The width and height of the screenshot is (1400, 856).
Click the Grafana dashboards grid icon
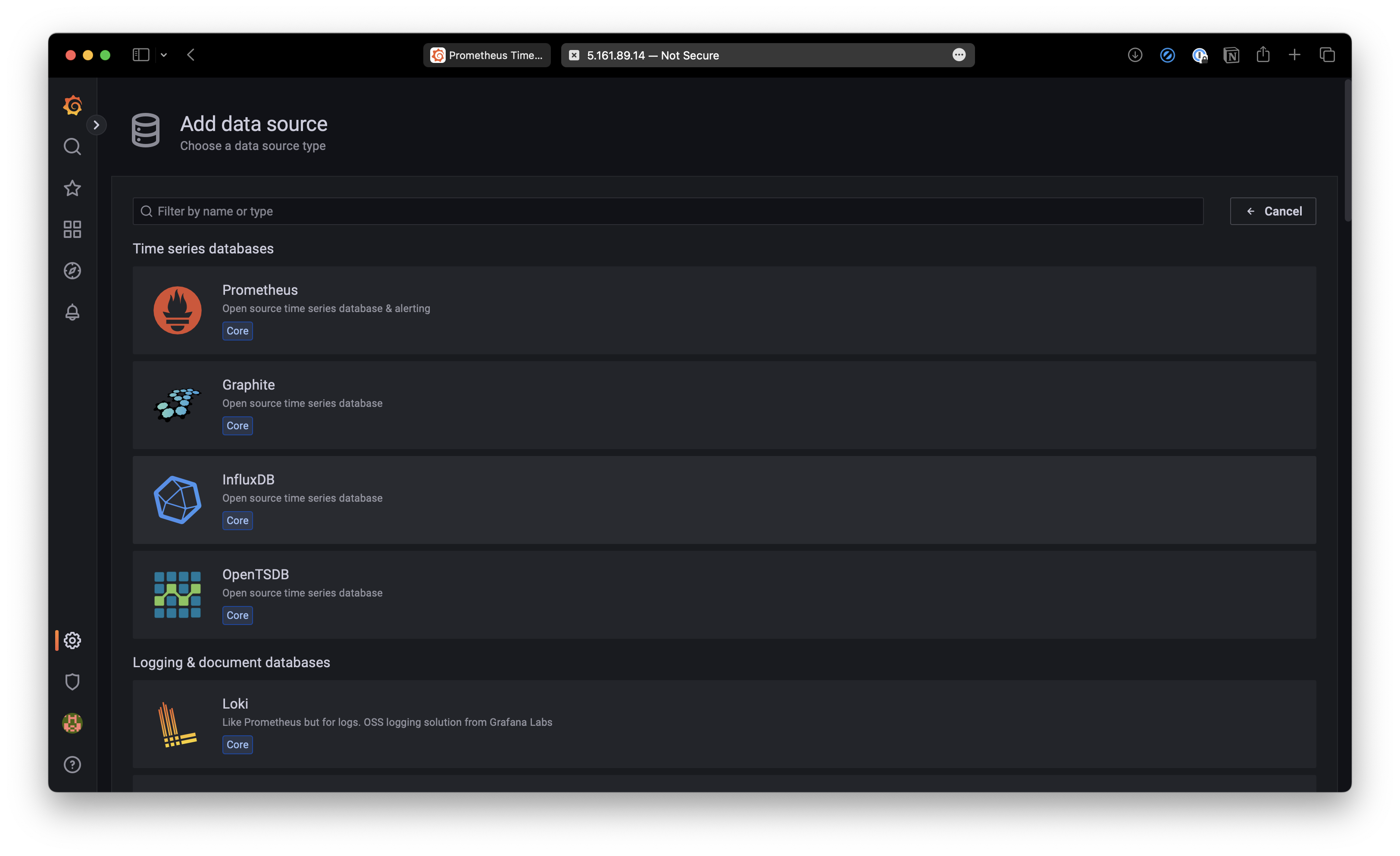click(x=71, y=228)
